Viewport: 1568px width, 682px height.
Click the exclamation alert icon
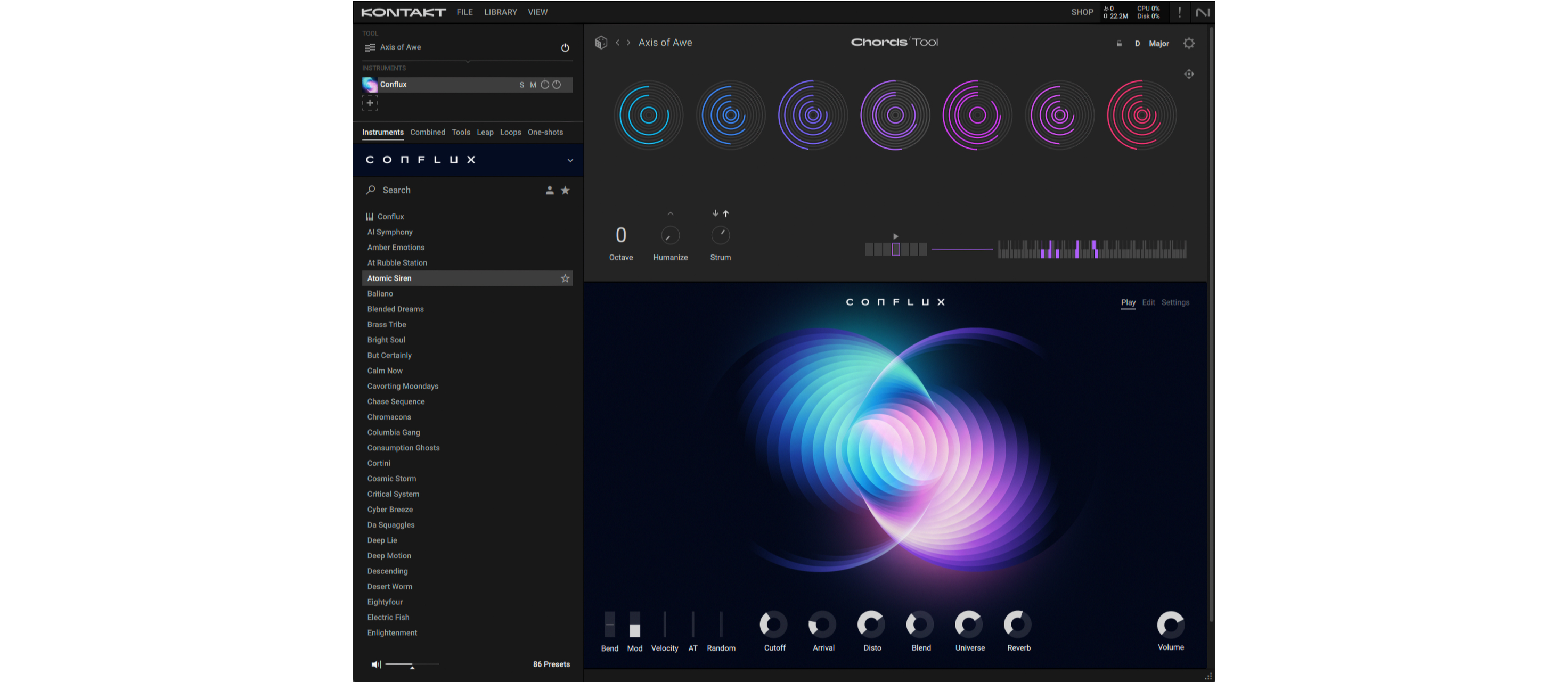tap(1179, 12)
